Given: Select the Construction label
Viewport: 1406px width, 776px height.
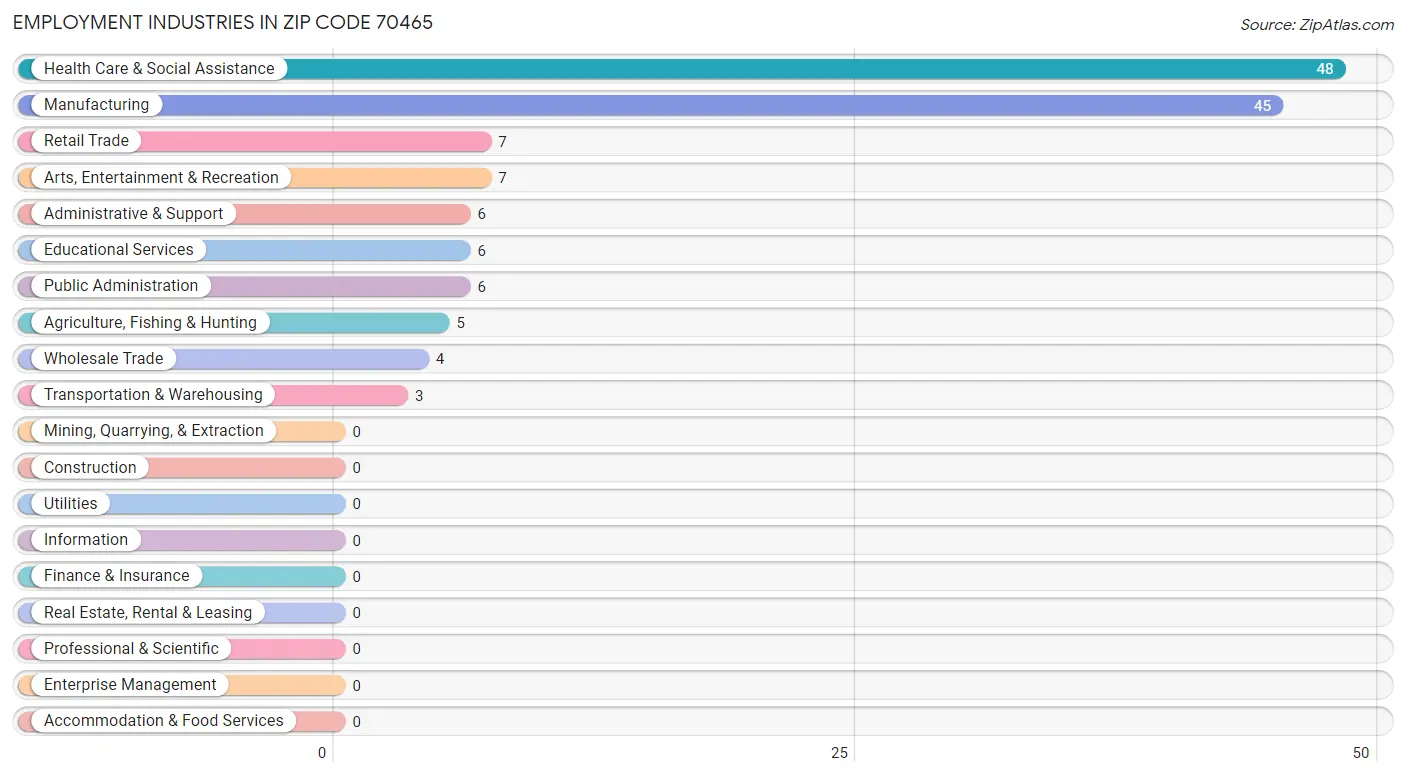Looking at the screenshot, I should click(90, 467).
